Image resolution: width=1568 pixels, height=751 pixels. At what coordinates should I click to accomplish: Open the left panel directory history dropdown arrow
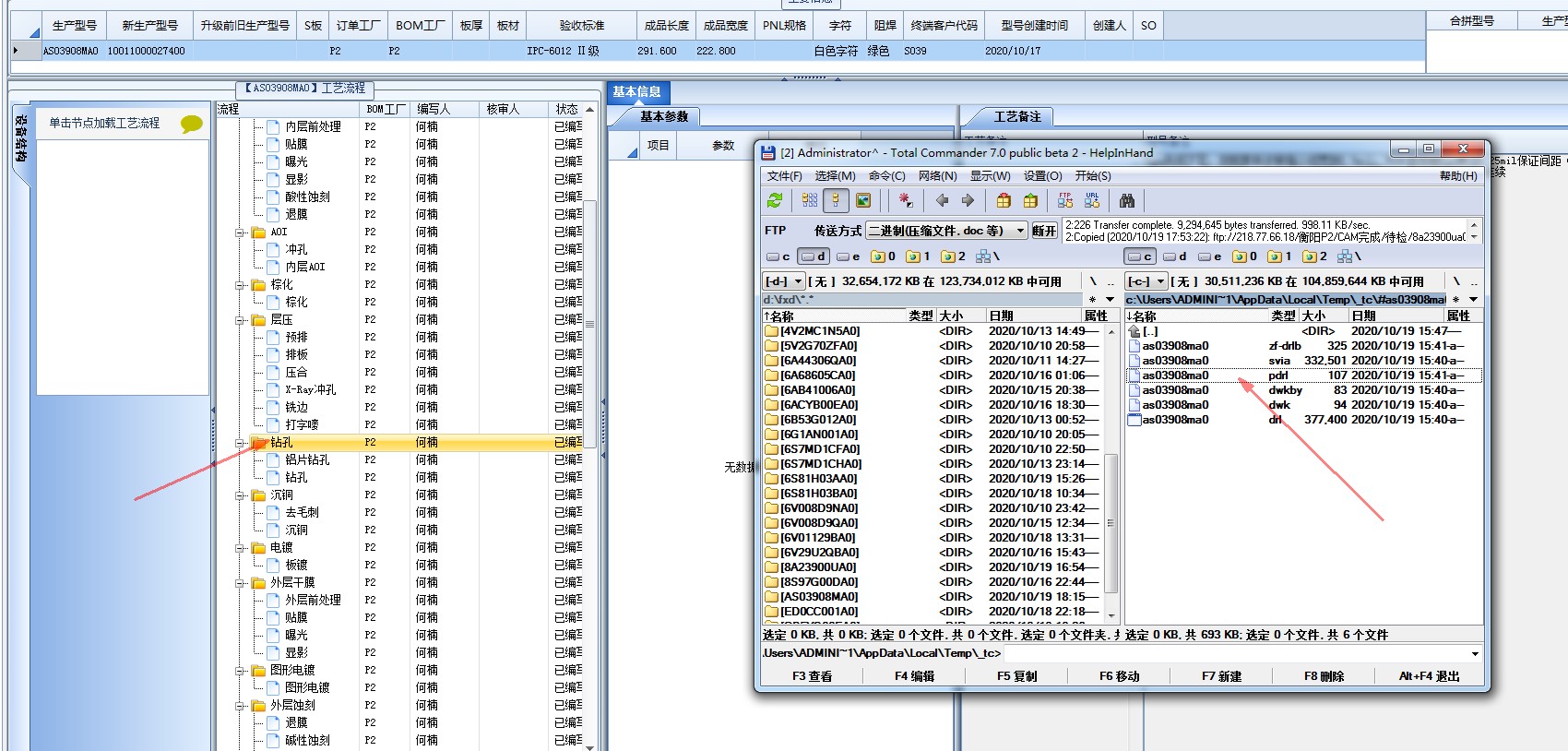click(1110, 300)
